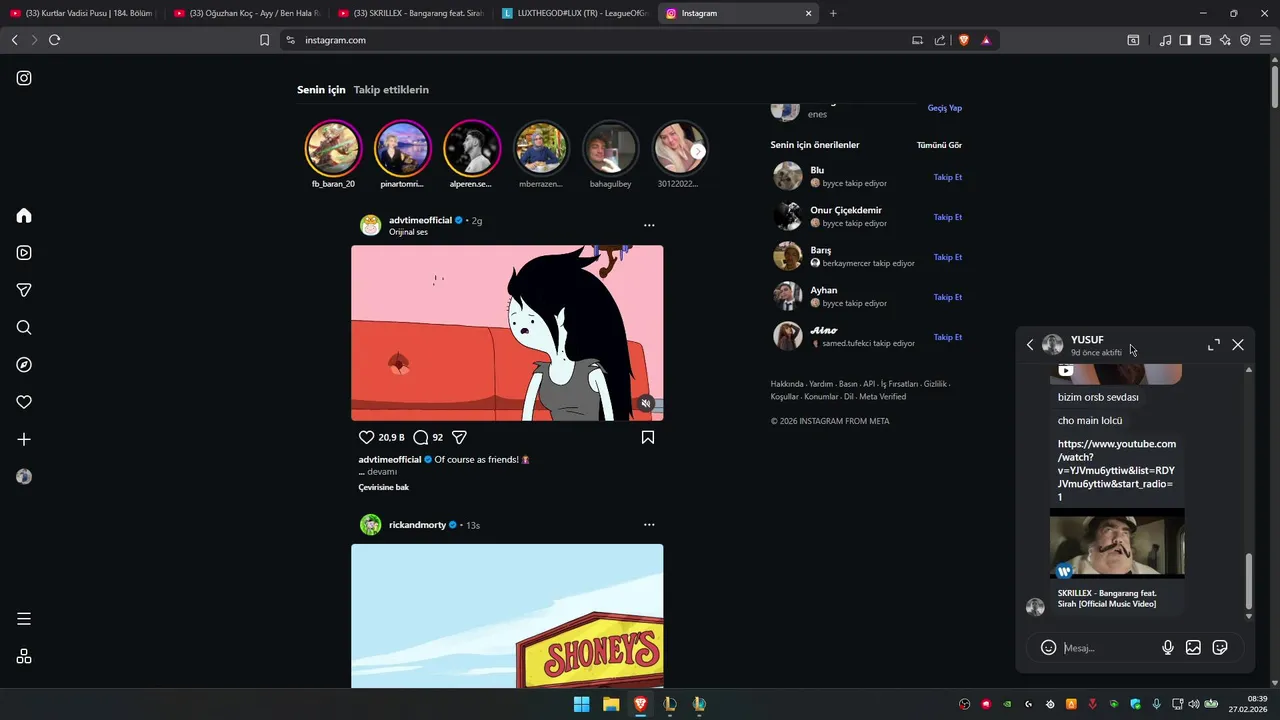The image size is (1280, 720).
Task: Open options menu for advtimeofficial post
Action: 649,225
